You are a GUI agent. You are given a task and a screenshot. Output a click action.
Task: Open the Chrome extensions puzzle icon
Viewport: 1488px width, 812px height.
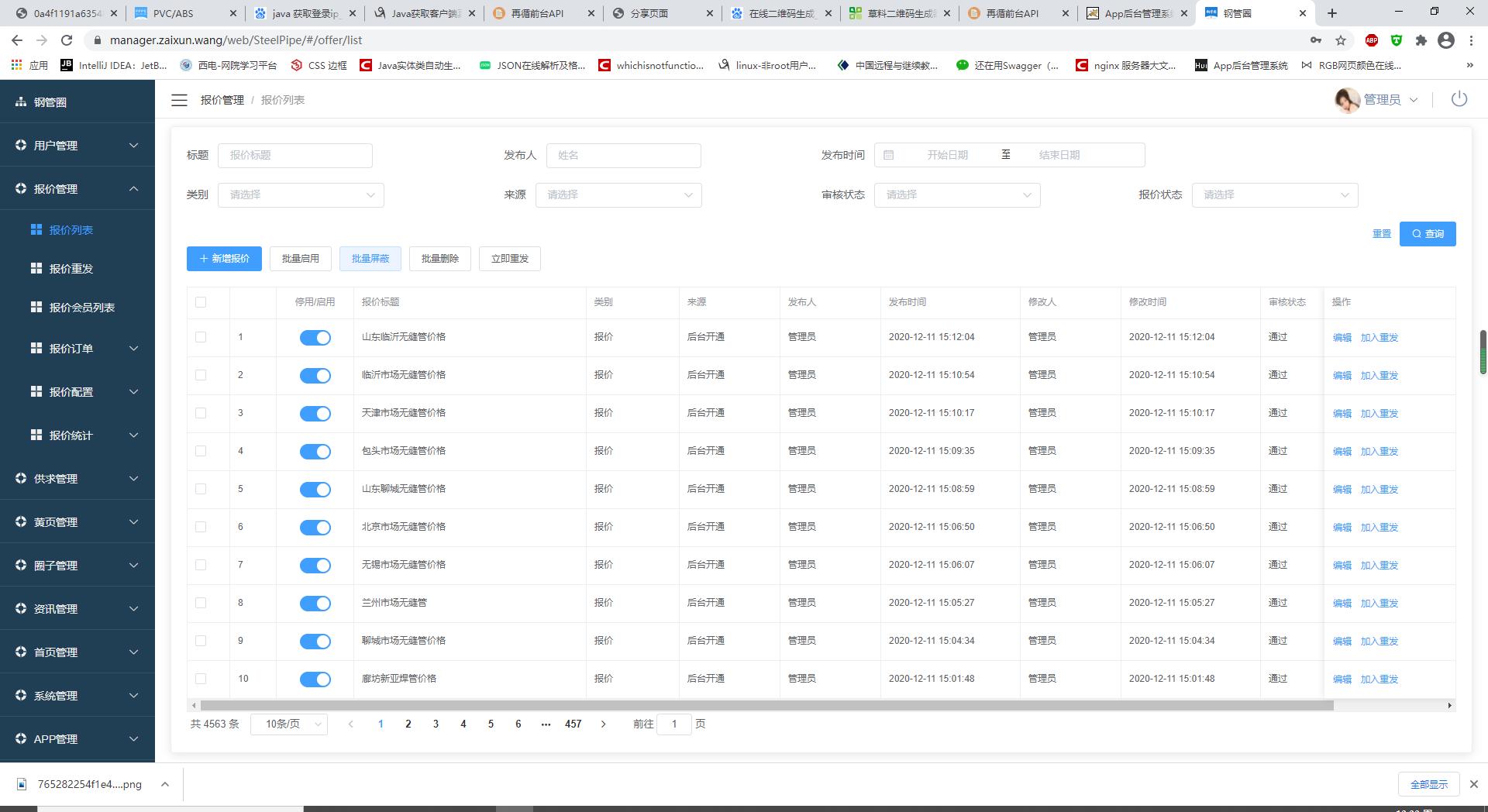click(1421, 40)
